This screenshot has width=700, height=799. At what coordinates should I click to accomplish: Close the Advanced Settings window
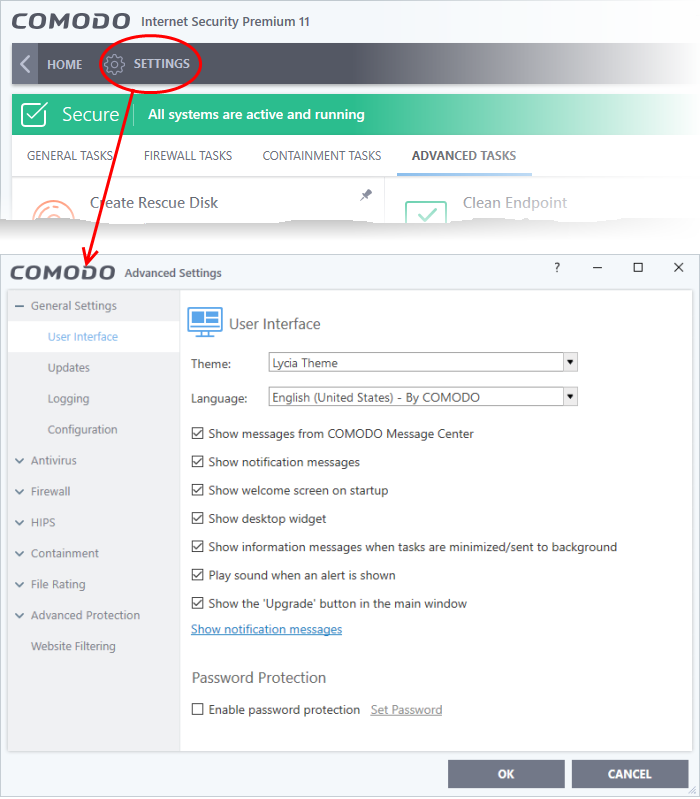pyautogui.click(x=679, y=268)
